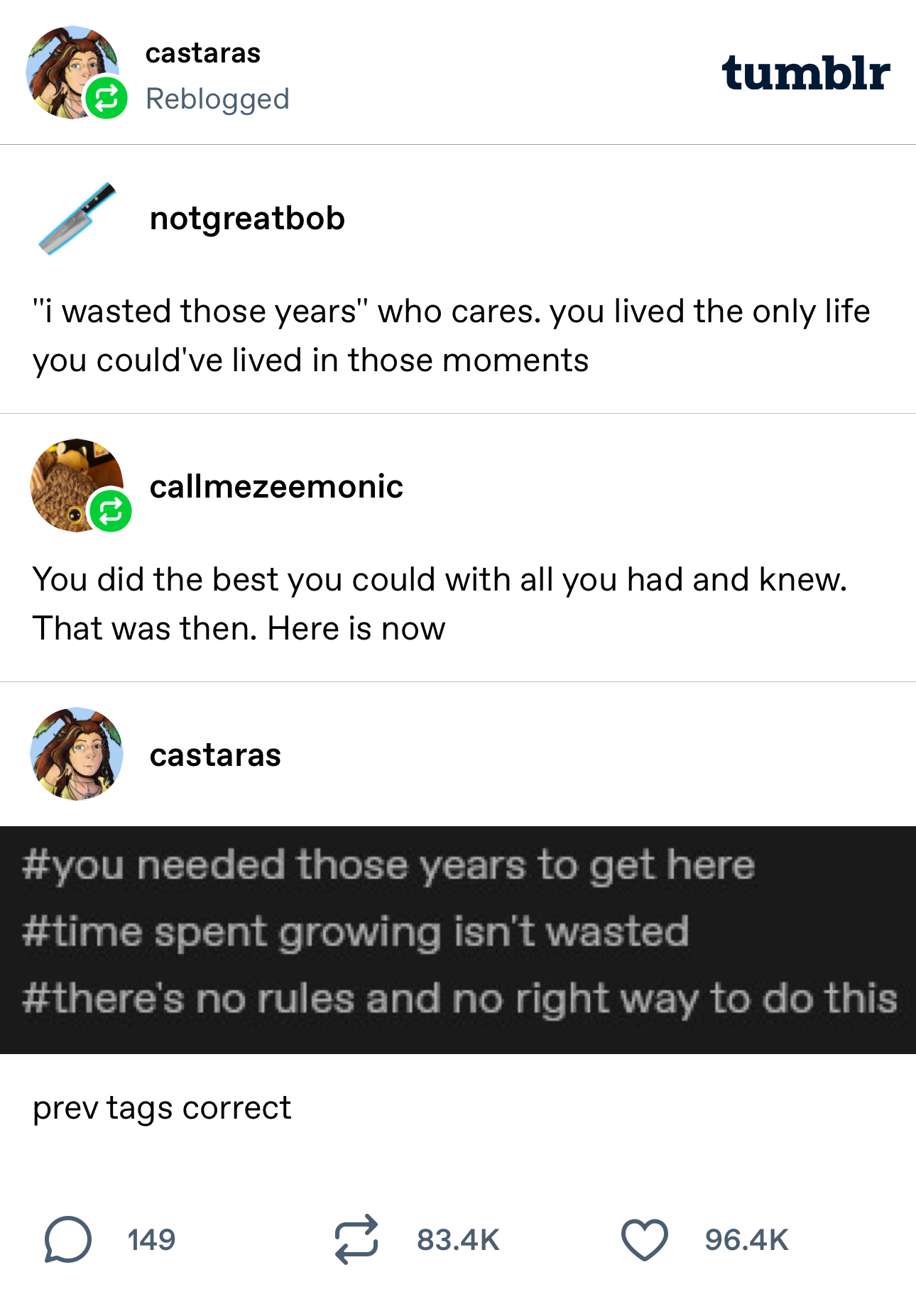Screen dimensions: 916x1316
Task: Click the reblog badge on callmezeemonic avatar
Action: pyautogui.click(x=111, y=510)
